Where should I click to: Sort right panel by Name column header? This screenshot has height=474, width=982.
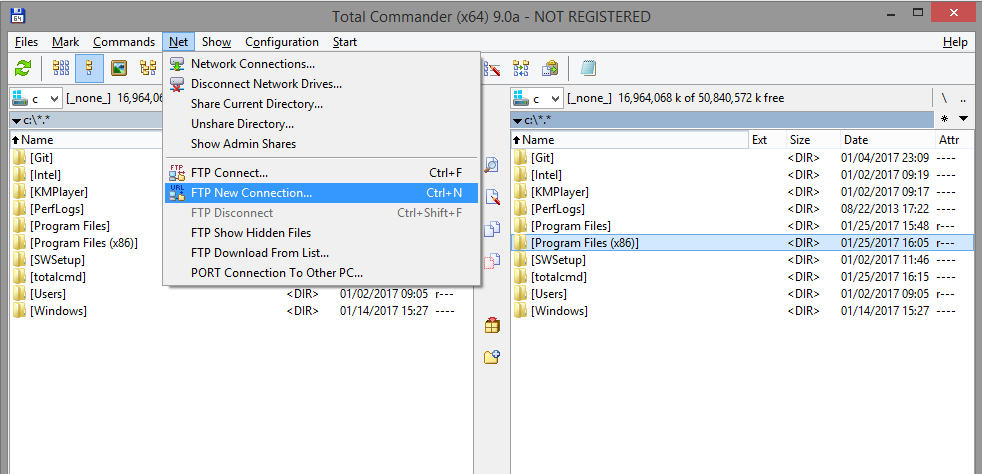(x=630, y=140)
